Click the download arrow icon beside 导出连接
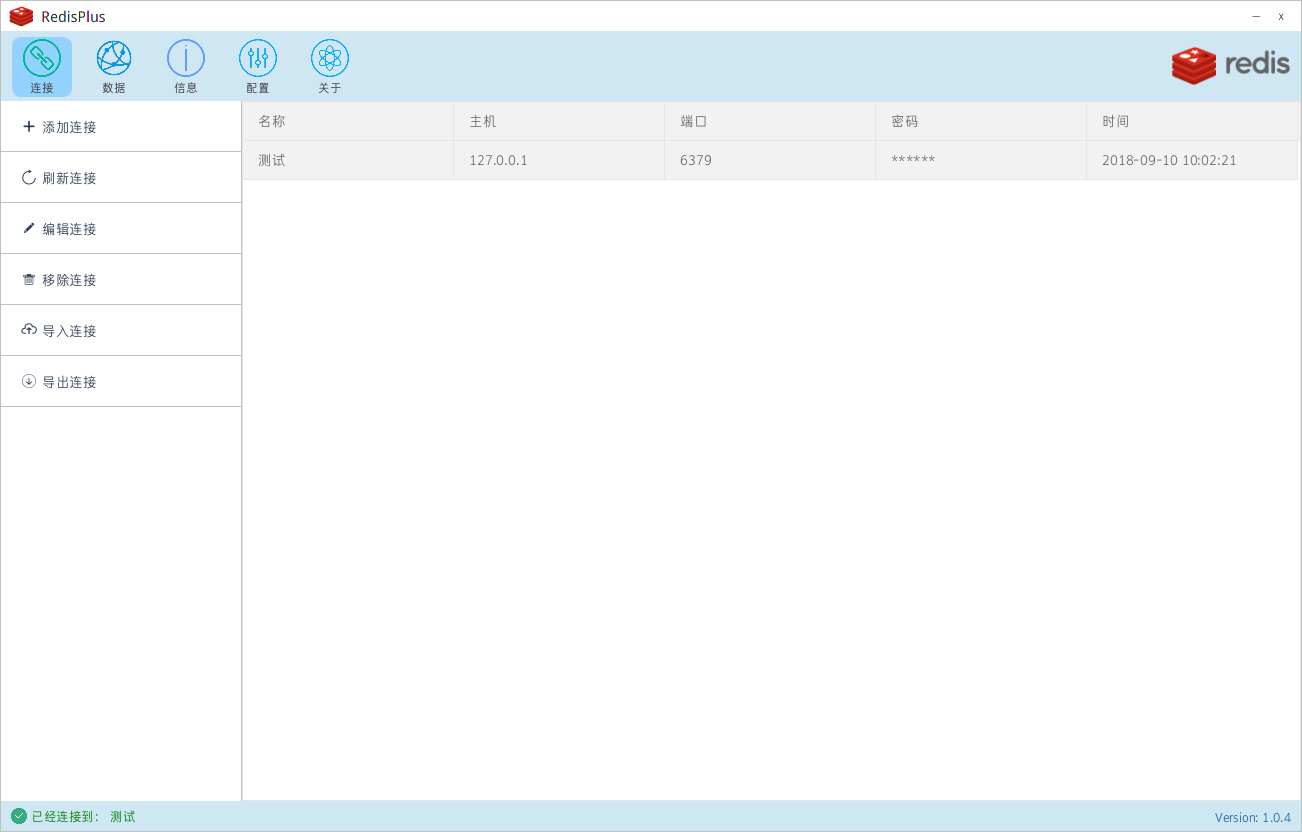Viewport: 1302px width, 832px height. click(x=29, y=381)
